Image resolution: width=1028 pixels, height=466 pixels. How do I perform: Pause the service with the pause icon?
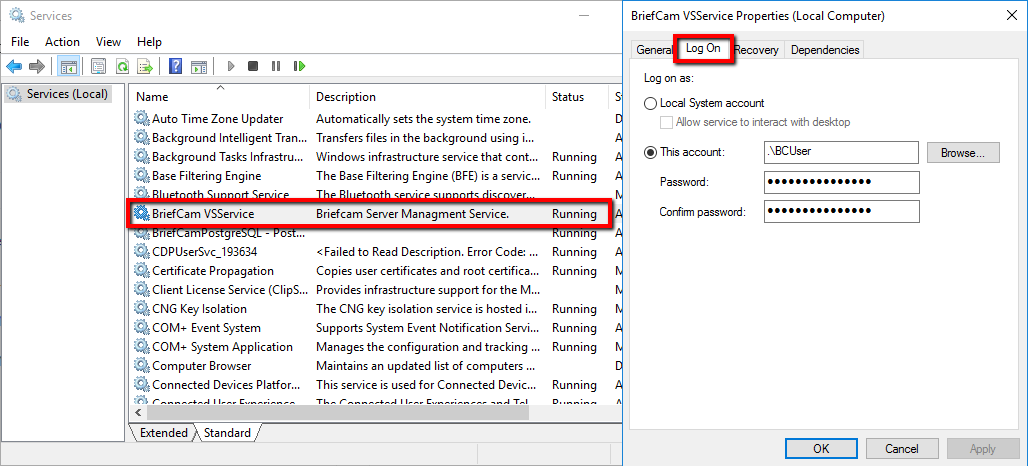276,66
